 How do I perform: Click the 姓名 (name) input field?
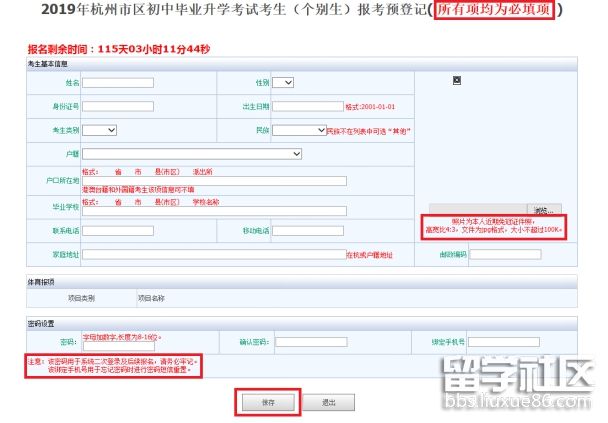pos(117,82)
